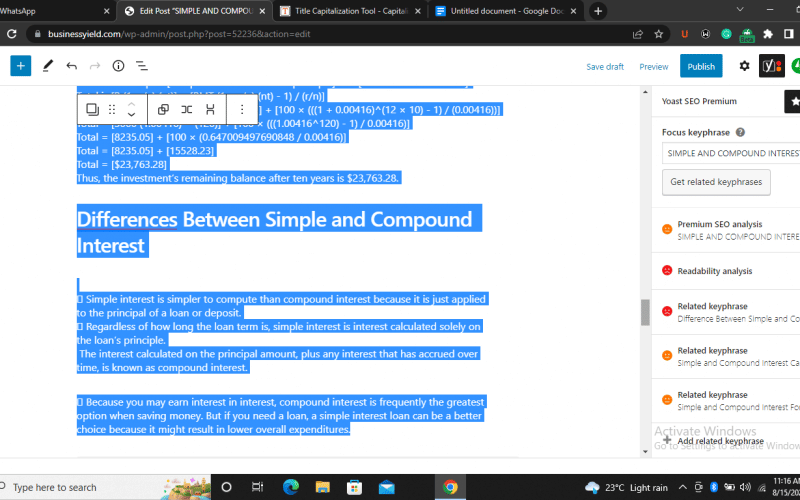Click Add related keyphrase
Image resolution: width=800 pixels, height=500 pixels.
pos(720,441)
